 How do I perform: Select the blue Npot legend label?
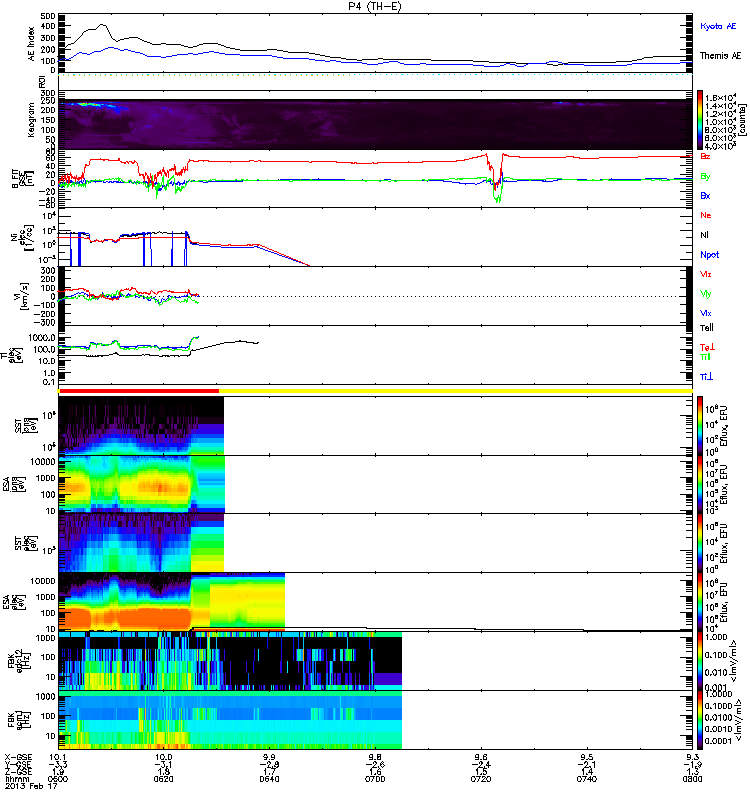coord(709,255)
